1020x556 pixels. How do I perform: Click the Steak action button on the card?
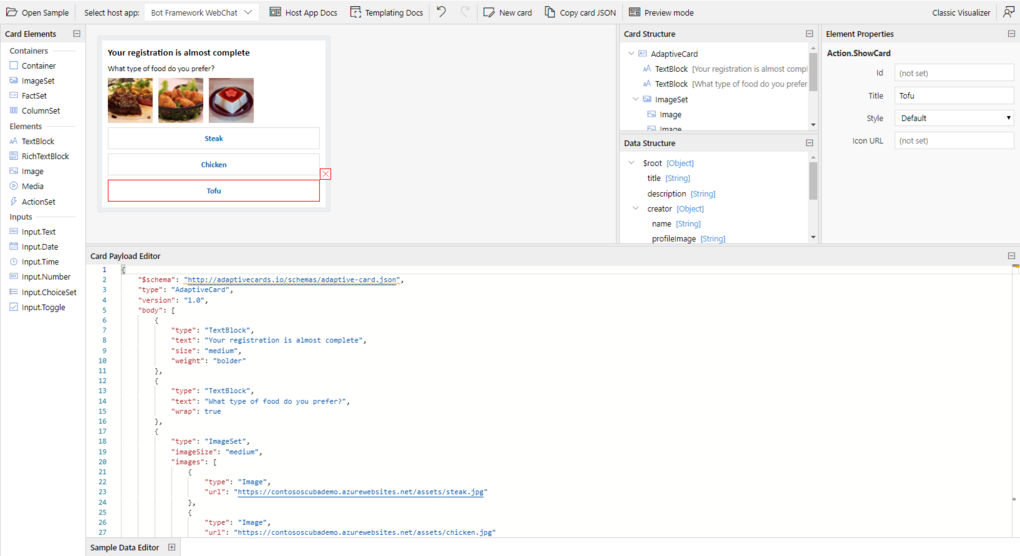(x=213, y=139)
